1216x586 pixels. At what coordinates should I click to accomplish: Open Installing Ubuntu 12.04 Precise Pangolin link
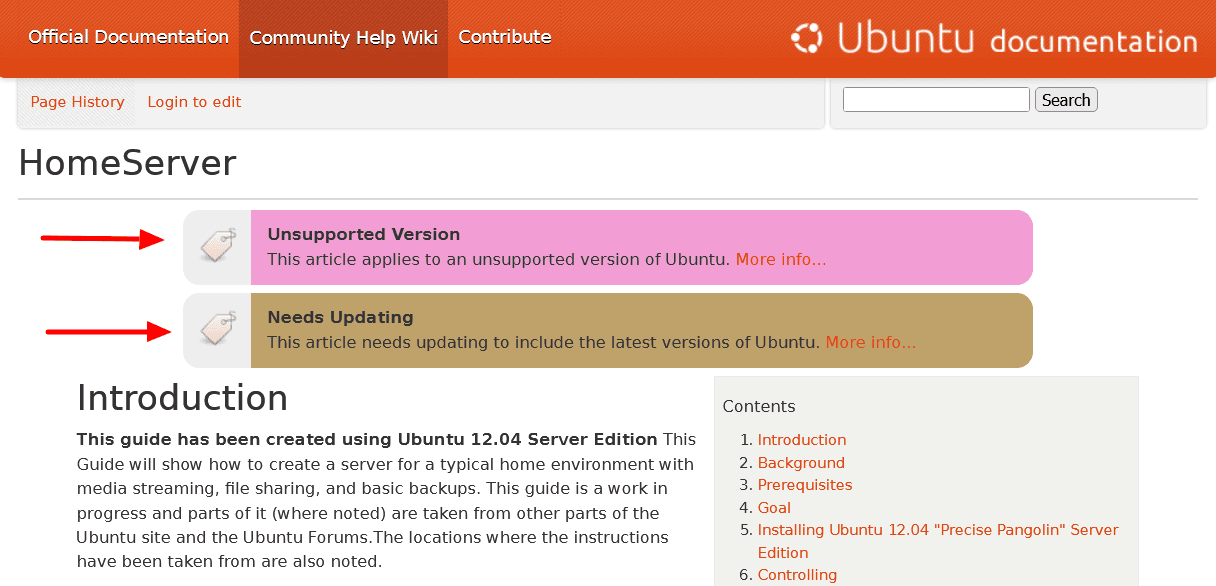pos(937,530)
